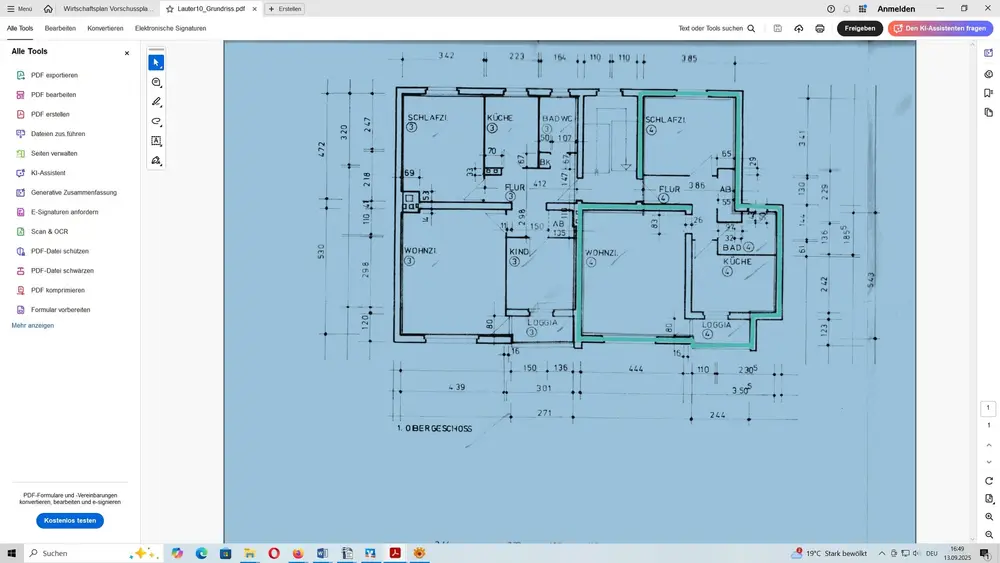
Task: Open the Menü hamburger menu
Action: [x=18, y=9]
